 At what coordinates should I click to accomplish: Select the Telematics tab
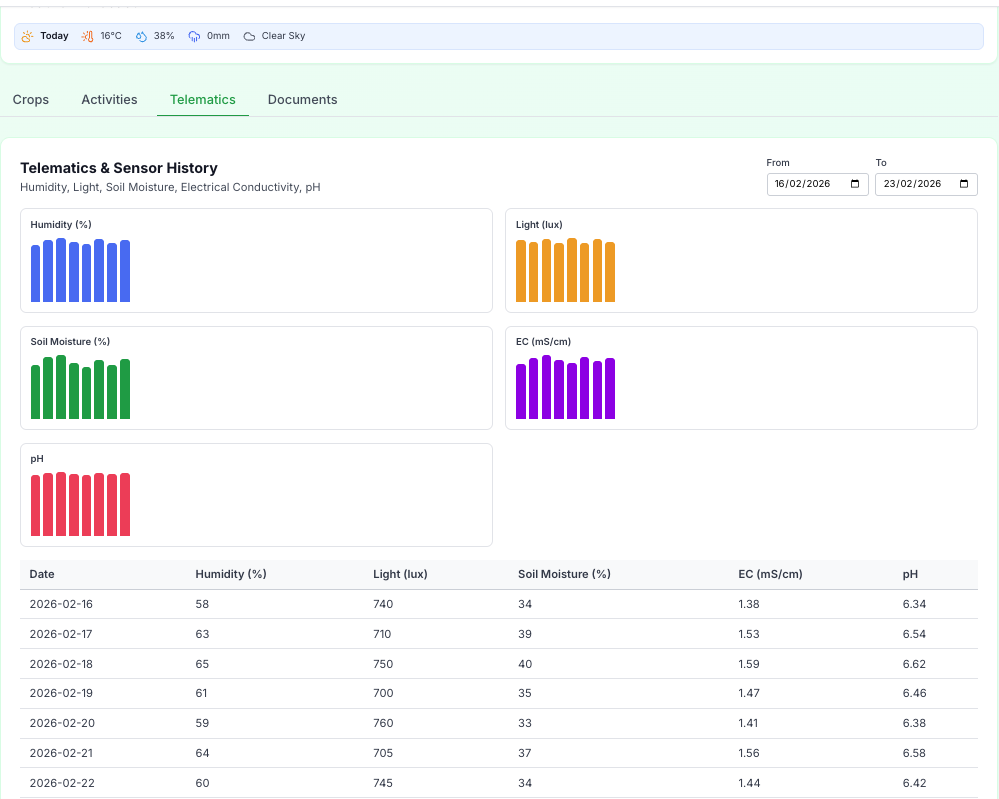coord(203,99)
